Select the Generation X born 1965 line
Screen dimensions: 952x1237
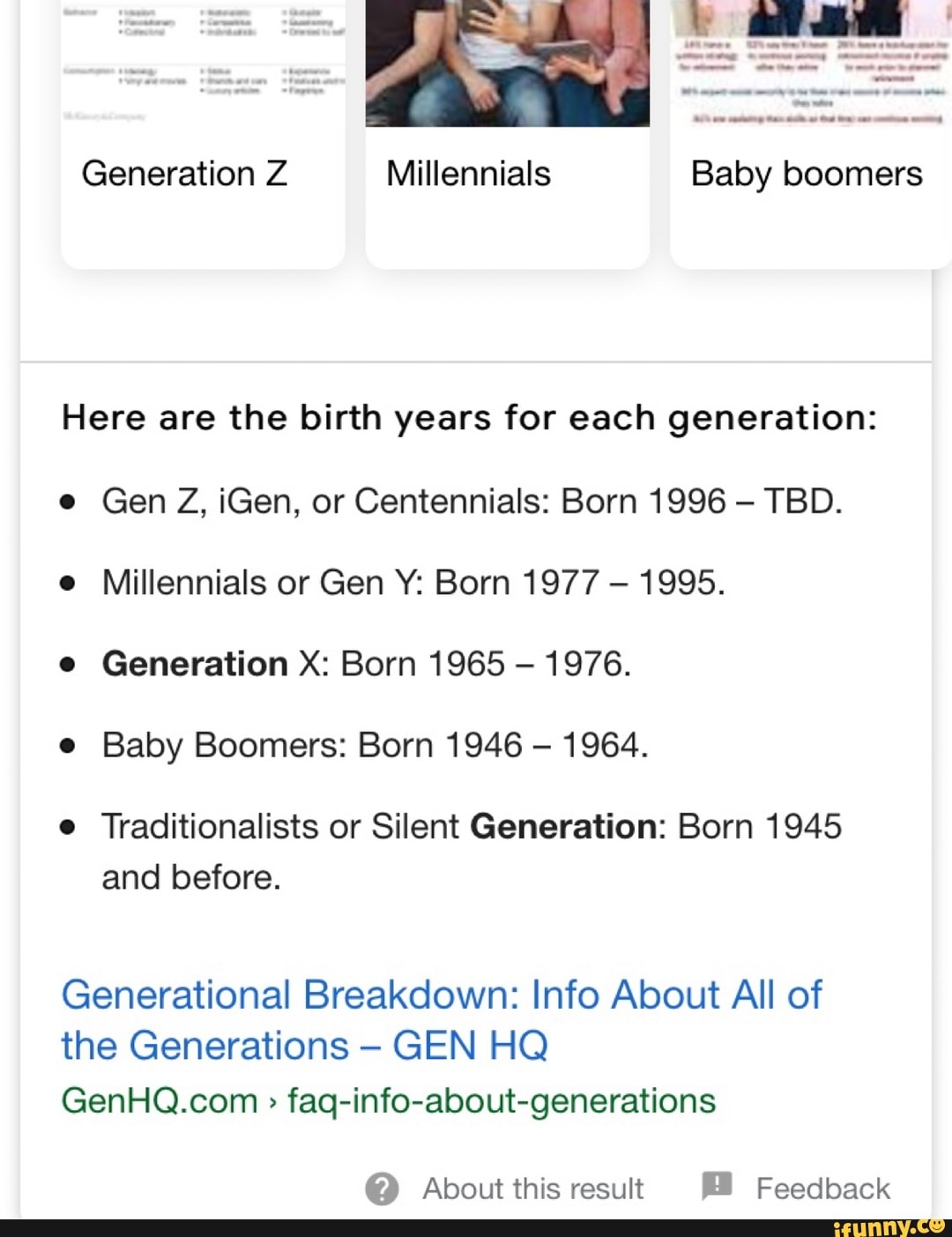pyautogui.click(x=367, y=663)
